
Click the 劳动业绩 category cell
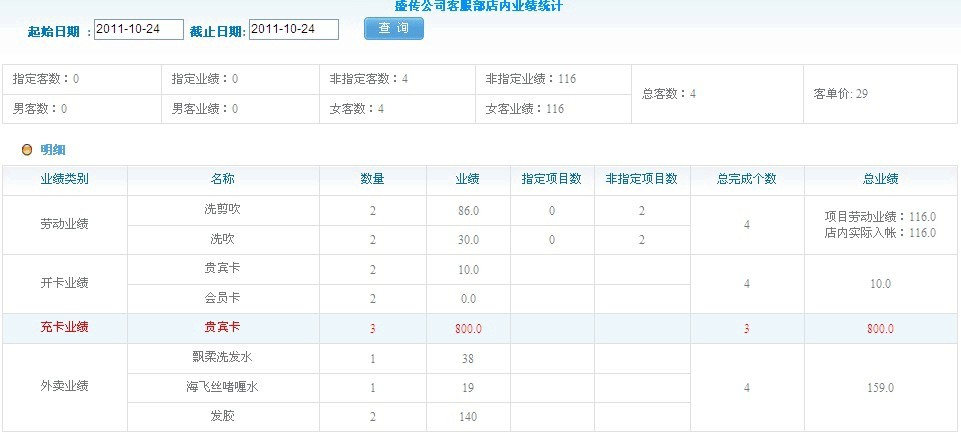pos(64,225)
